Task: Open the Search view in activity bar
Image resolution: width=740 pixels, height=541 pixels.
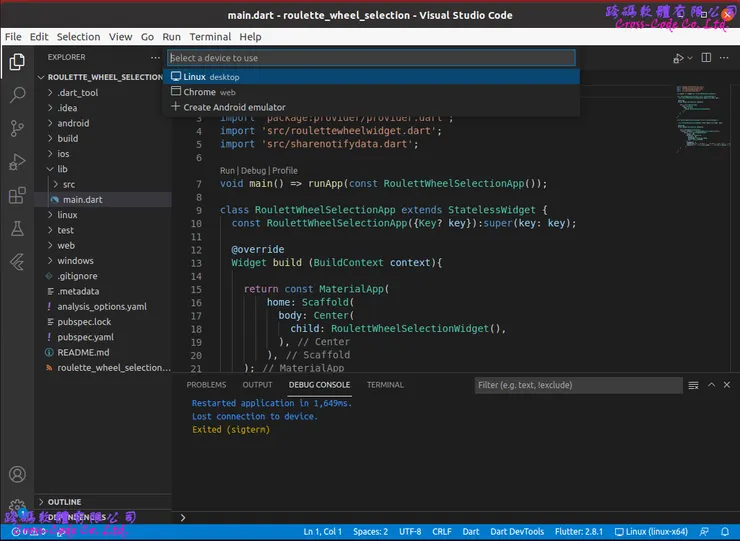Action: pos(17,95)
